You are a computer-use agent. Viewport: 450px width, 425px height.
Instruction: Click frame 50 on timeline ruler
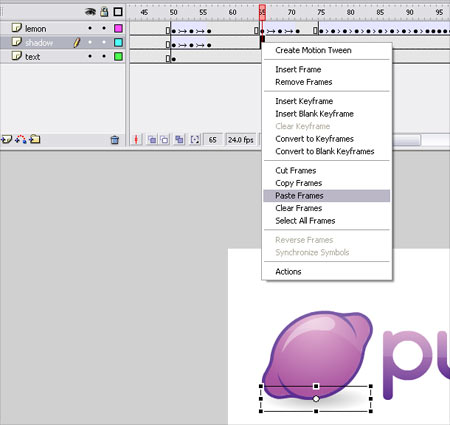pos(173,12)
